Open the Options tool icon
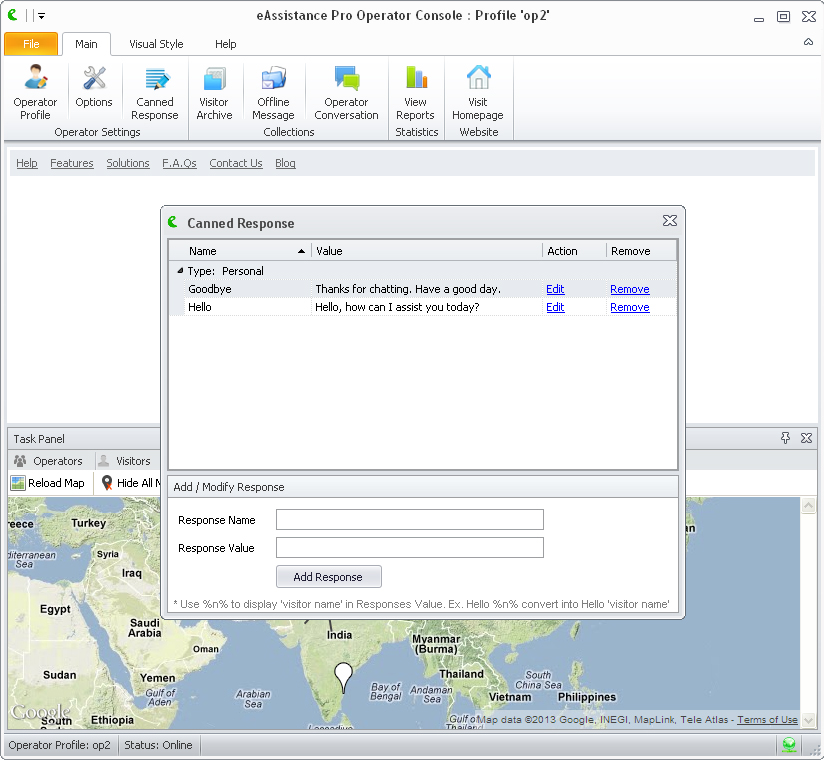Image resolution: width=824 pixels, height=760 pixels. point(94,87)
